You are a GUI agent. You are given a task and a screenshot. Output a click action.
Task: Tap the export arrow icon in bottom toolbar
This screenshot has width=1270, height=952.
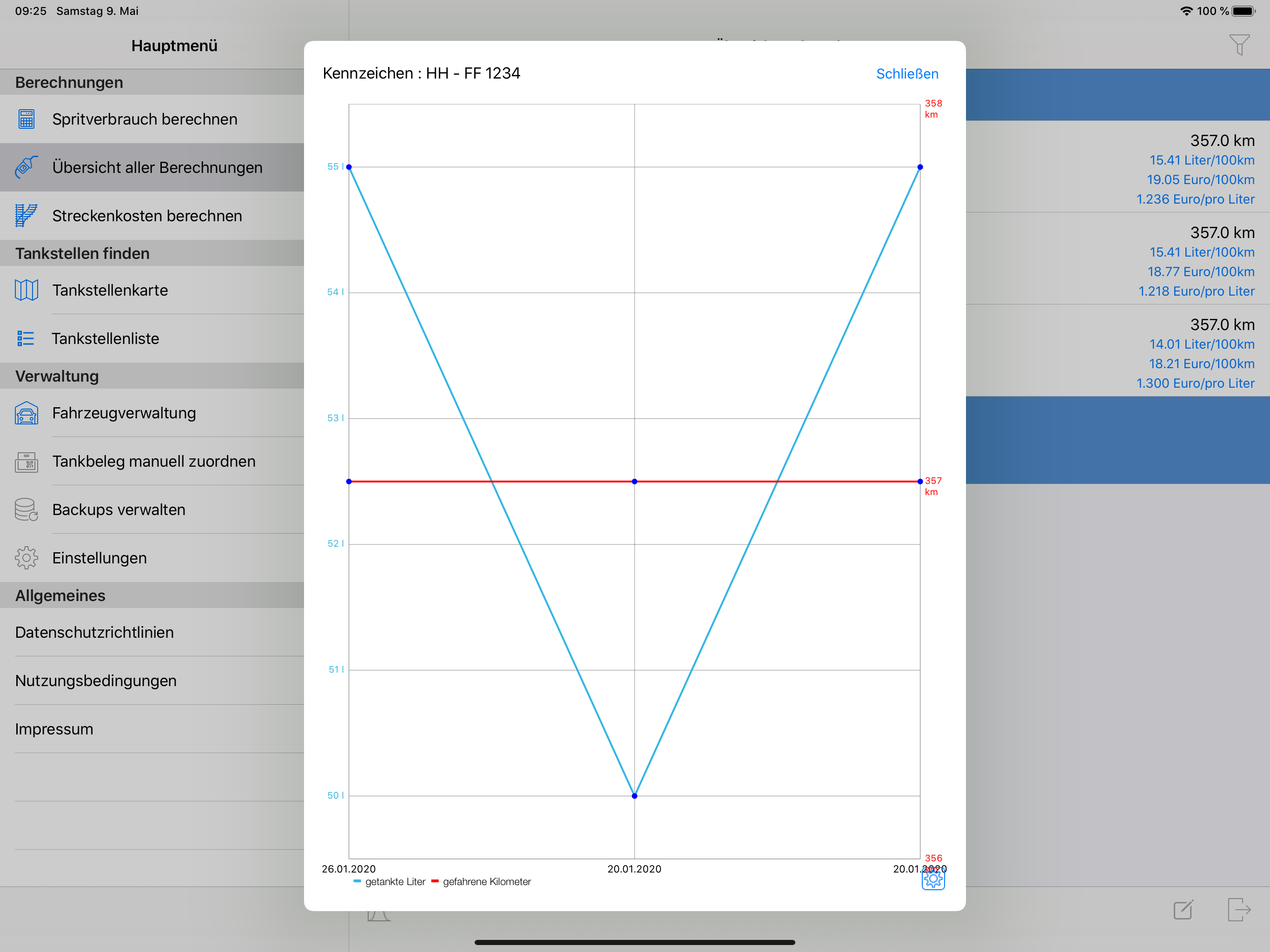coord(1239,910)
